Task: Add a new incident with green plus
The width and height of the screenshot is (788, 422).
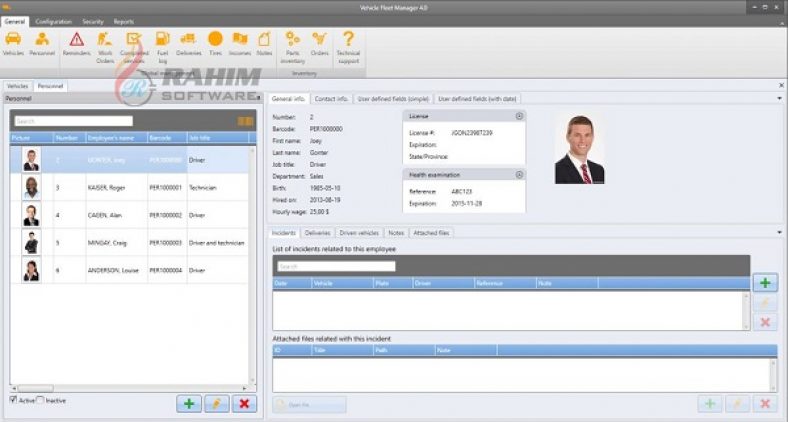Action: coord(764,284)
